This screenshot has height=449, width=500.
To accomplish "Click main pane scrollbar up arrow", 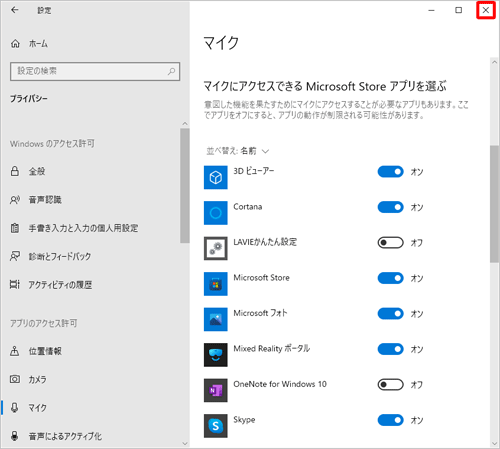I will 495,62.
